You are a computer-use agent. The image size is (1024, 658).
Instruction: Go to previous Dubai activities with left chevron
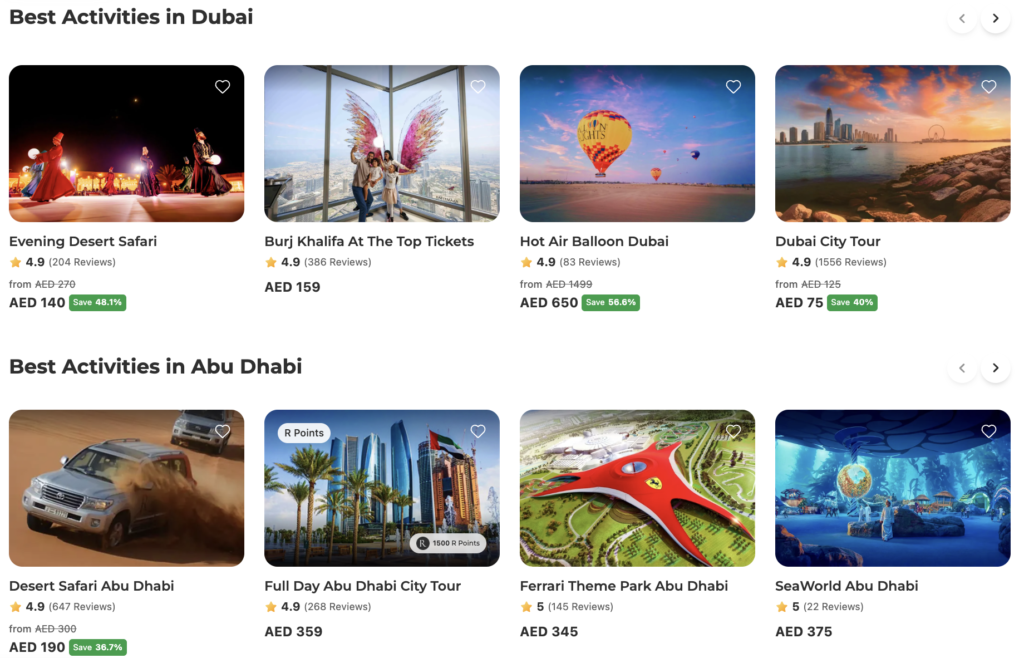[x=962, y=18]
